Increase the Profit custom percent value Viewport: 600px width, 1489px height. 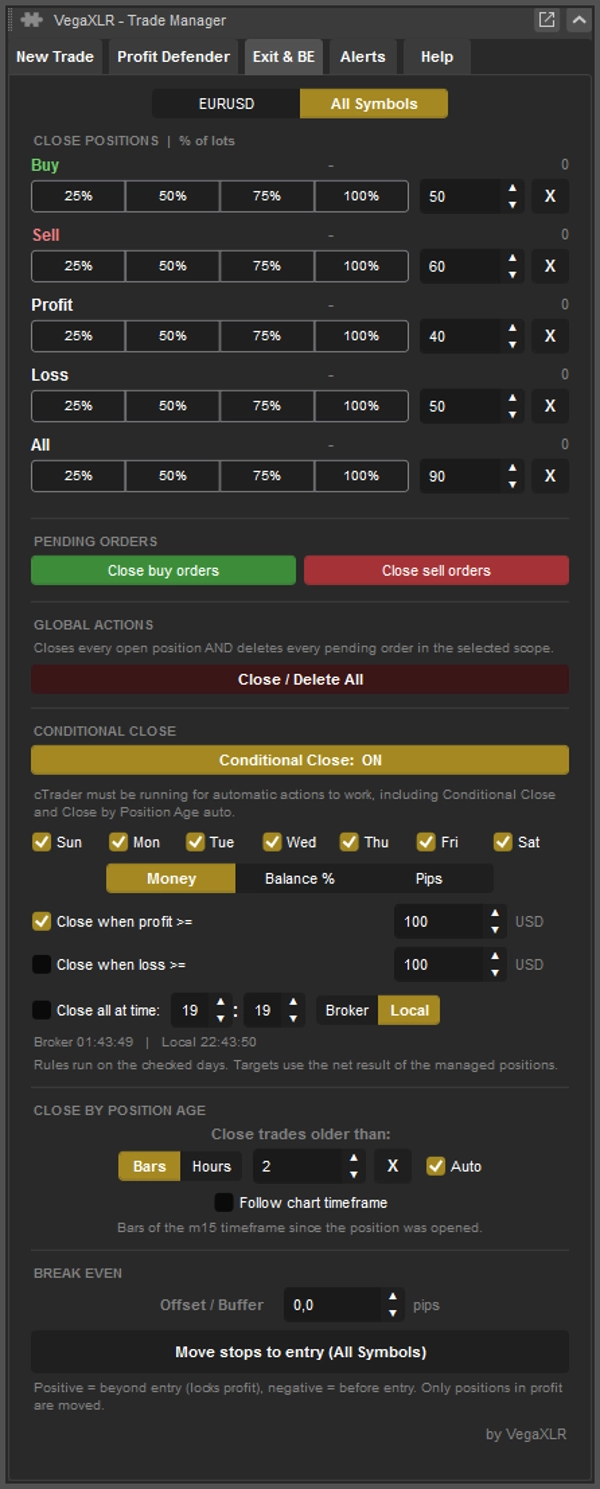click(x=512, y=328)
